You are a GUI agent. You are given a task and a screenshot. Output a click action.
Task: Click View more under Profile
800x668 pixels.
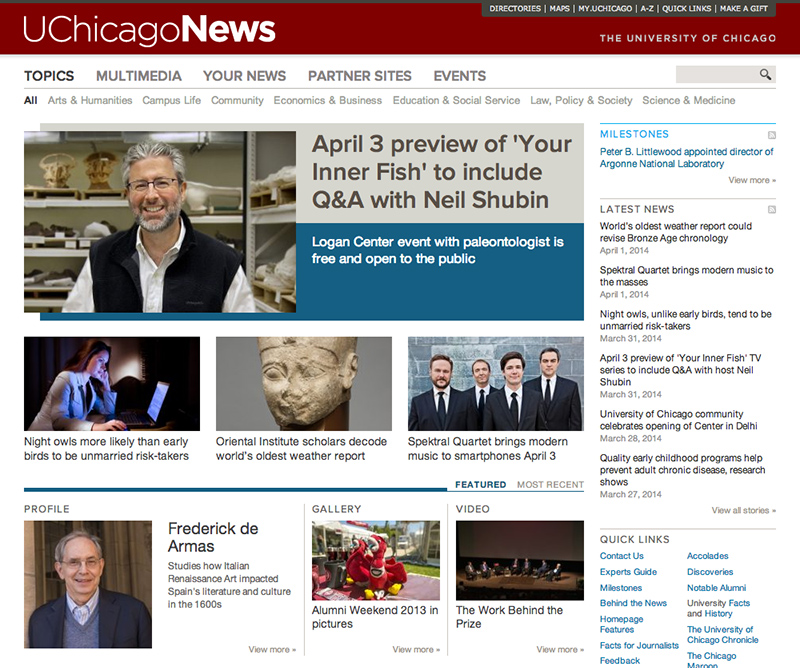tap(272, 650)
